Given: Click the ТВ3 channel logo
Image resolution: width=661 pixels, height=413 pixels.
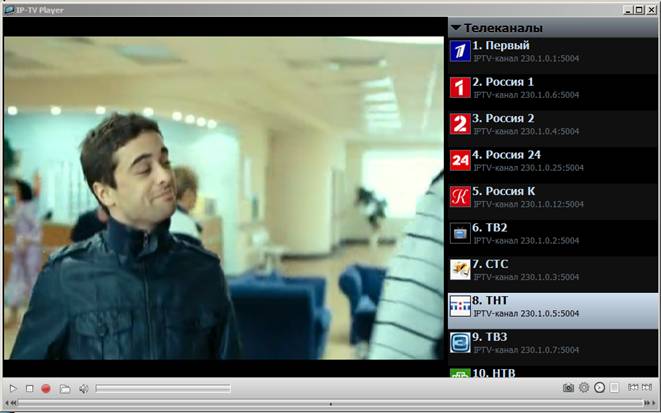Looking at the screenshot, I should pyautogui.click(x=460, y=343).
